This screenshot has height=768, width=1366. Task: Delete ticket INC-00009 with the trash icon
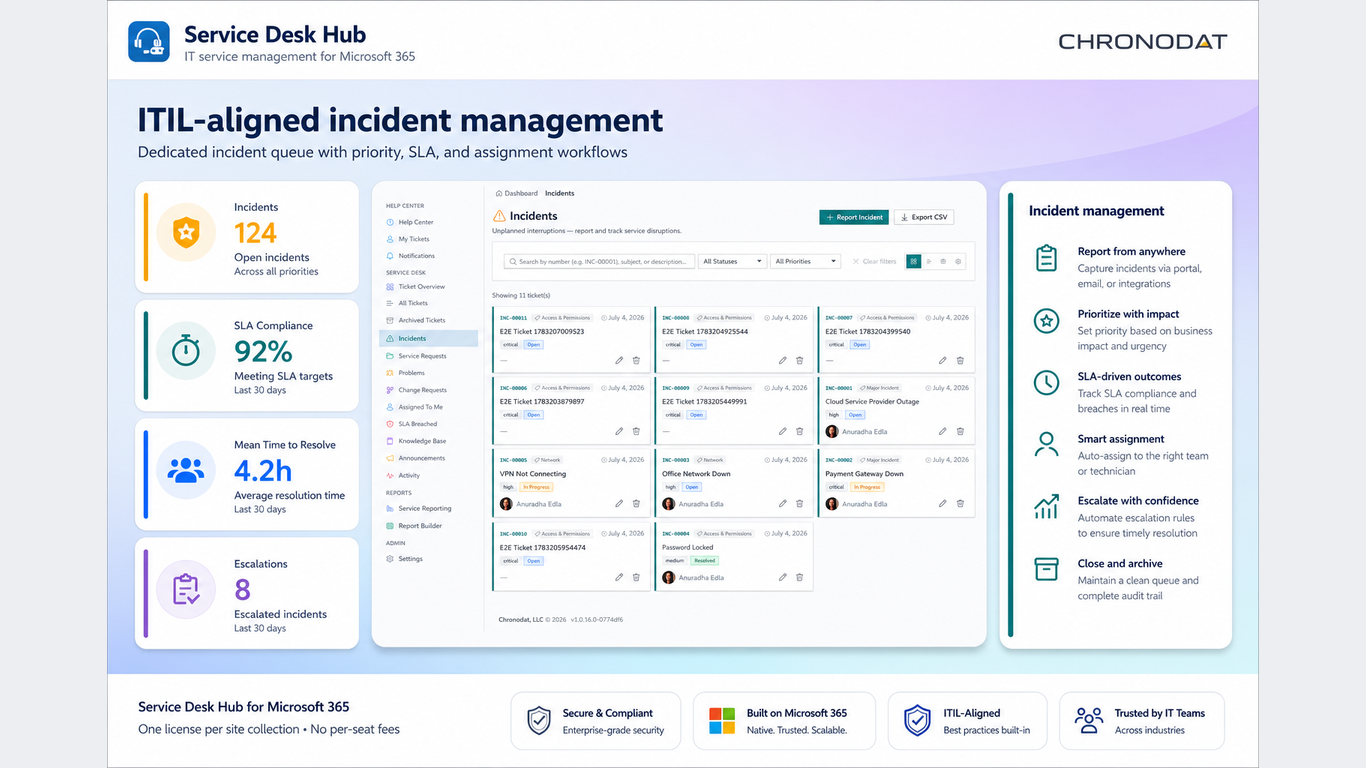coord(799,432)
